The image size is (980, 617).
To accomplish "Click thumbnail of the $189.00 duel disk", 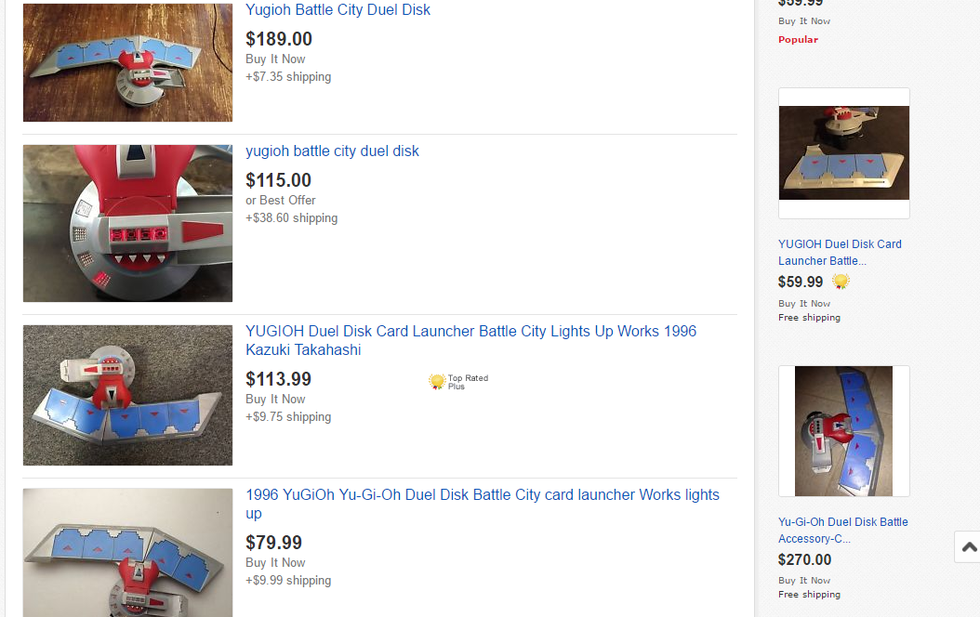I will (128, 63).
